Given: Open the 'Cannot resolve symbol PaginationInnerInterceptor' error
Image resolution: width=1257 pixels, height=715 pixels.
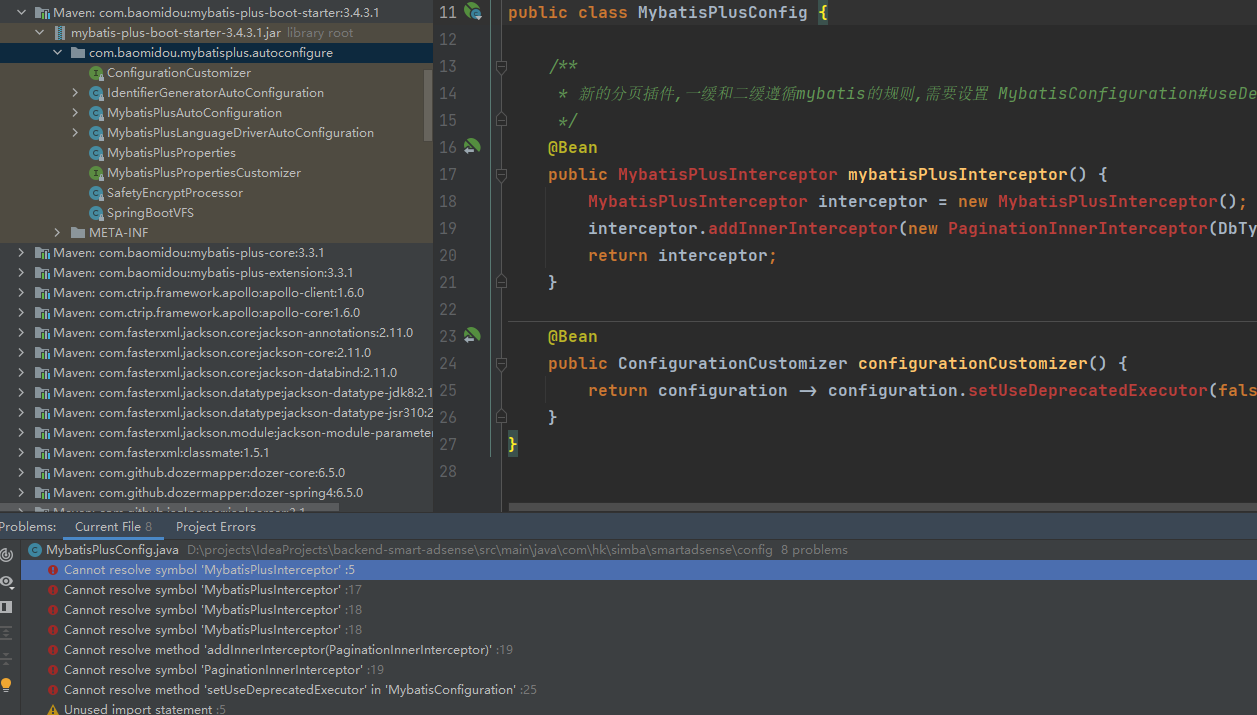Looking at the screenshot, I should point(213,670).
